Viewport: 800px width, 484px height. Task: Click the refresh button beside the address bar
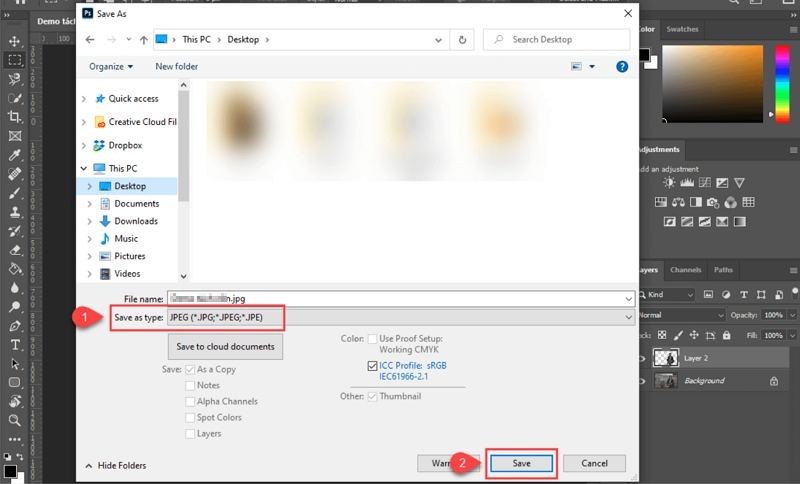462,40
